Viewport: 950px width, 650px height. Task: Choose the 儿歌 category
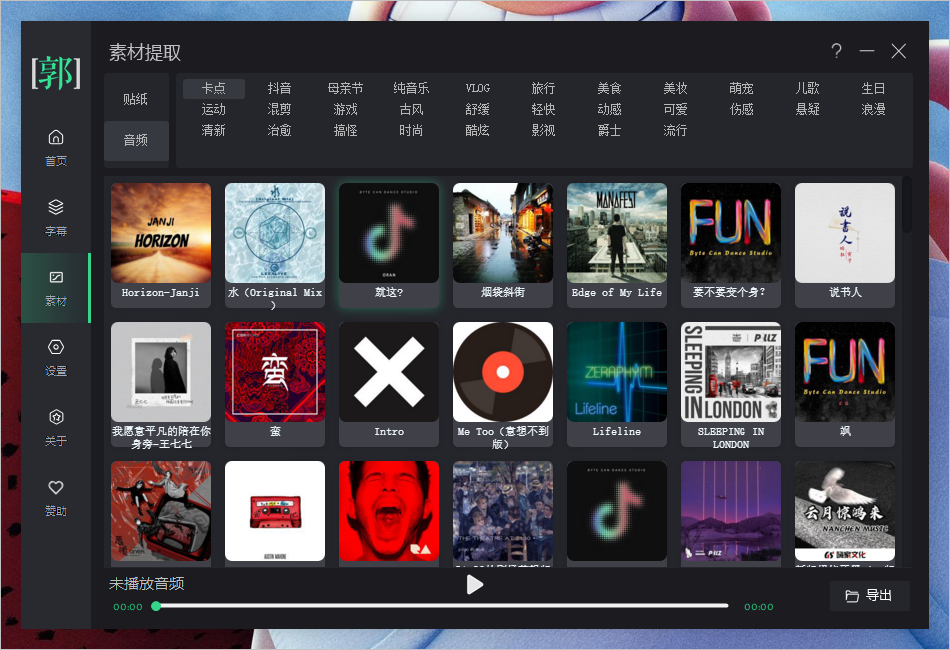(x=808, y=88)
